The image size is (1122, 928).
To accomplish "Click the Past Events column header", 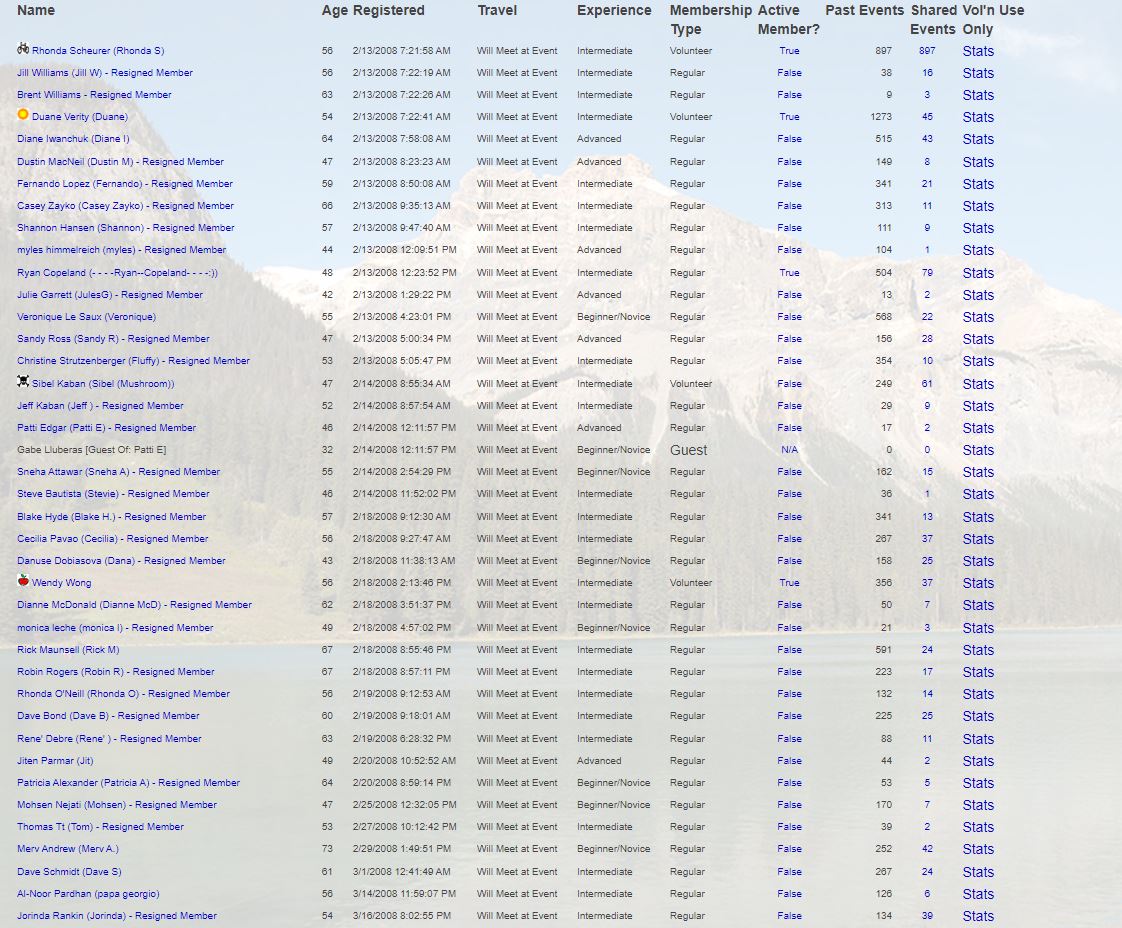I will pyautogui.click(x=864, y=10).
